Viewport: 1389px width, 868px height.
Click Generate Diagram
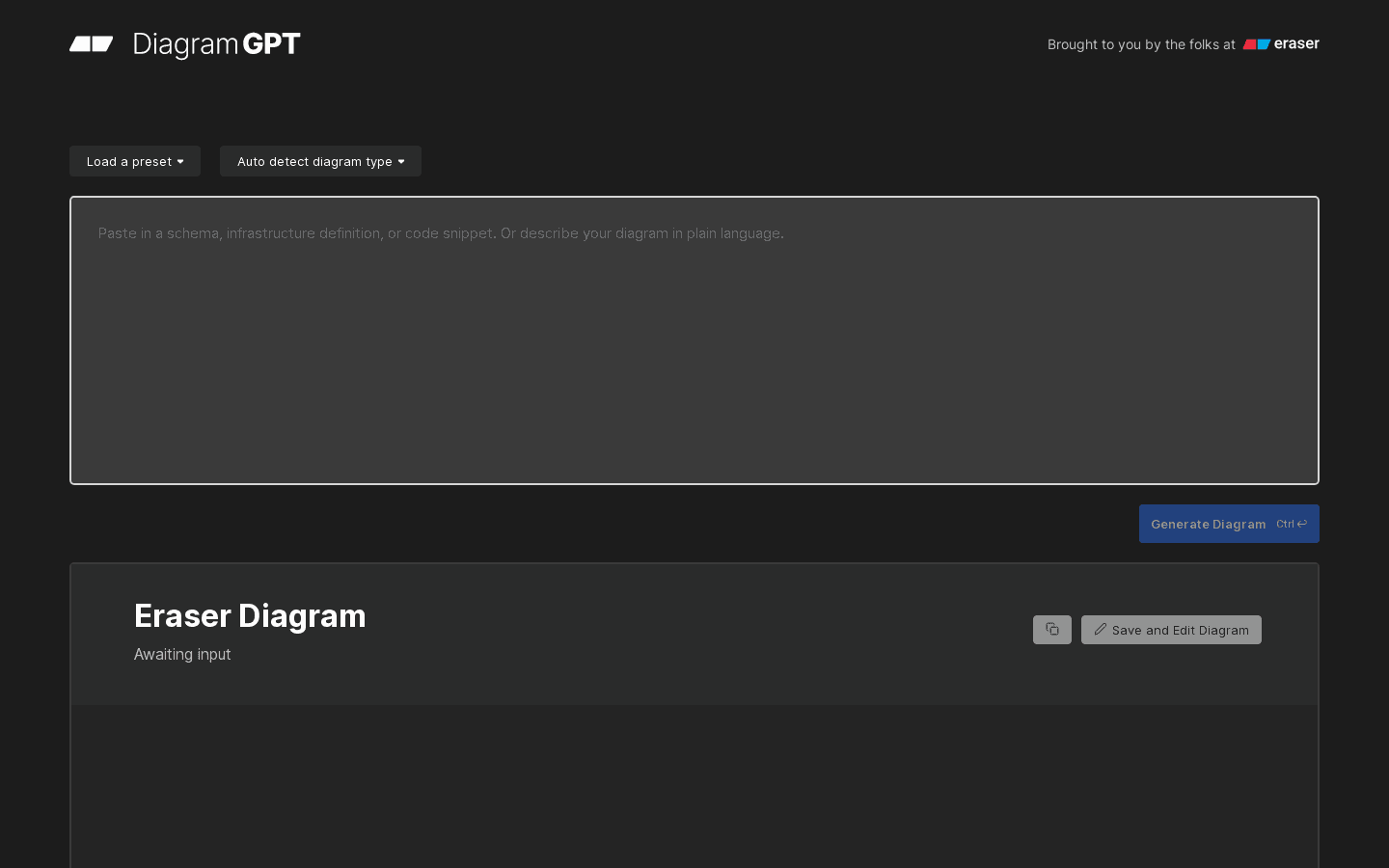(x=1208, y=524)
